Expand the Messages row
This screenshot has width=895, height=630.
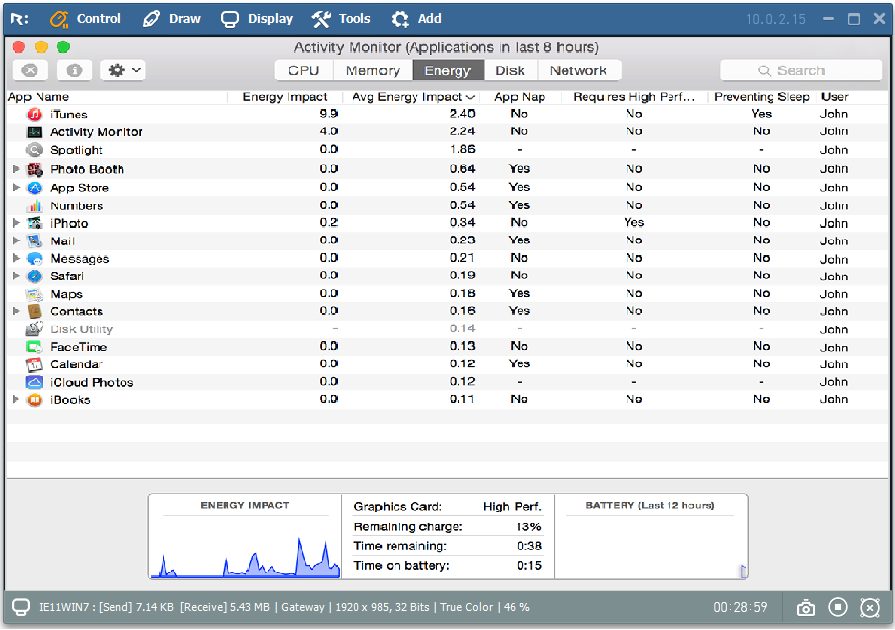tap(16, 258)
